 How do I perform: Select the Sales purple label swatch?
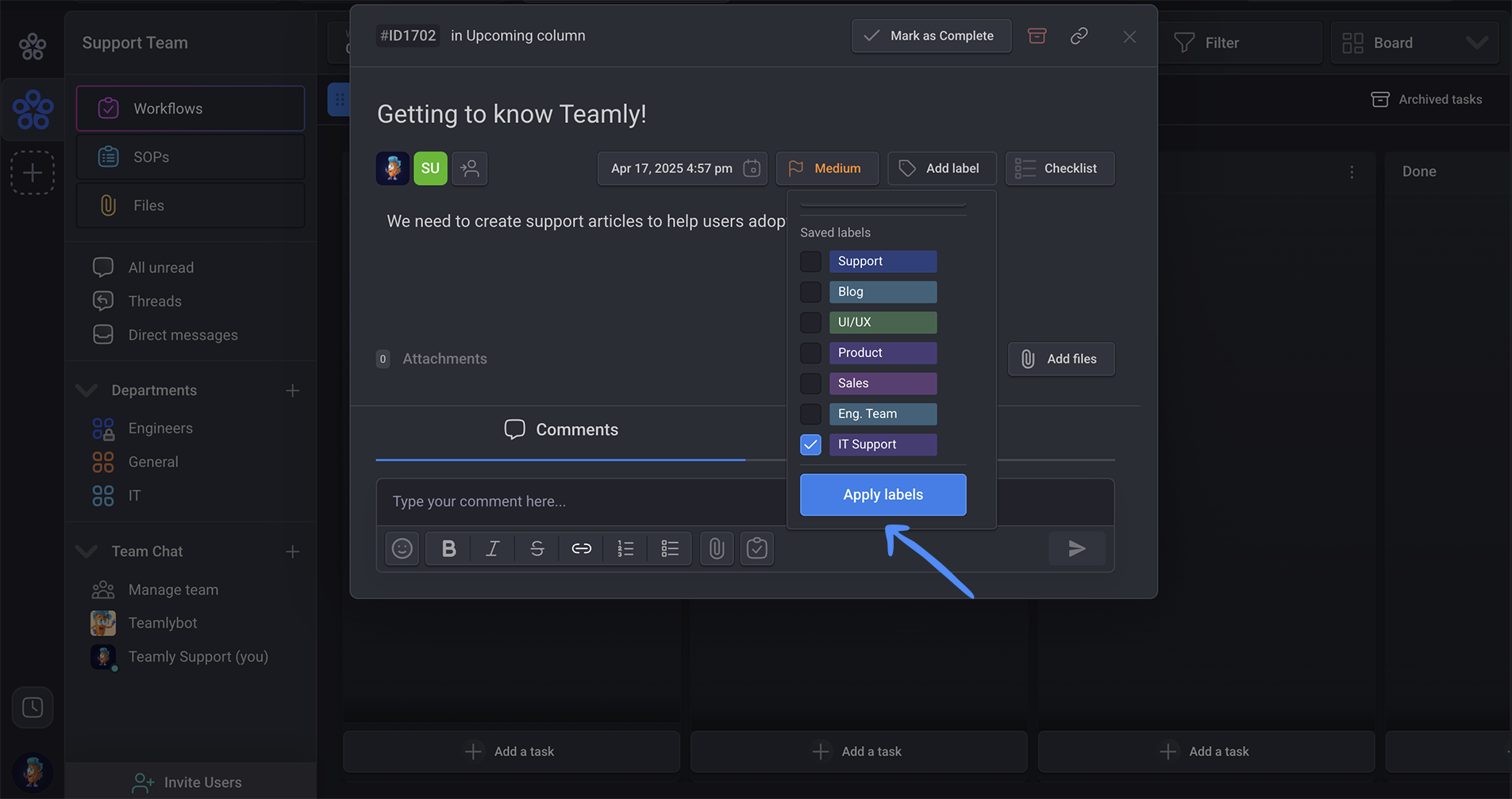click(883, 383)
